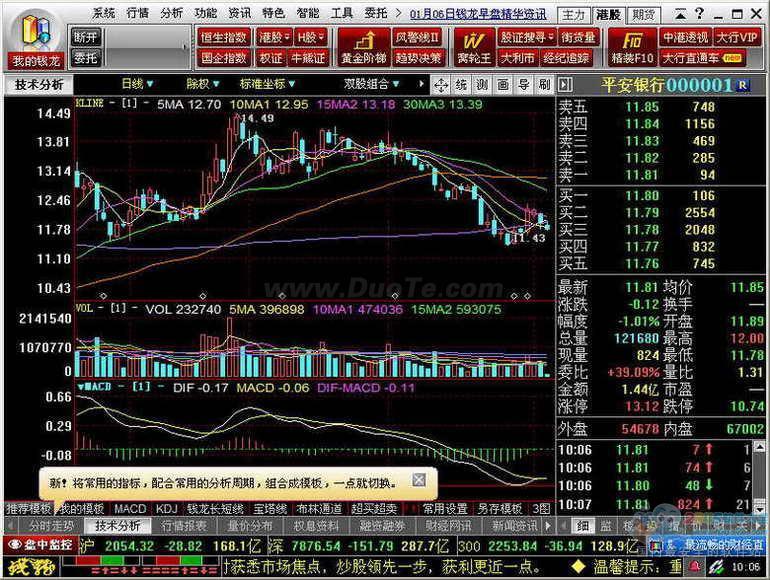Open the 分析 menu

coord(171,13)
